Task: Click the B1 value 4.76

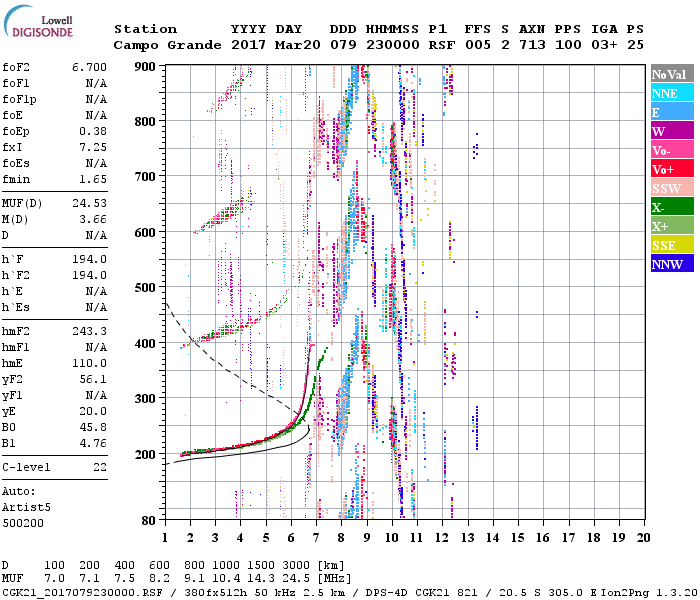Action: click(x=93, y=443)
